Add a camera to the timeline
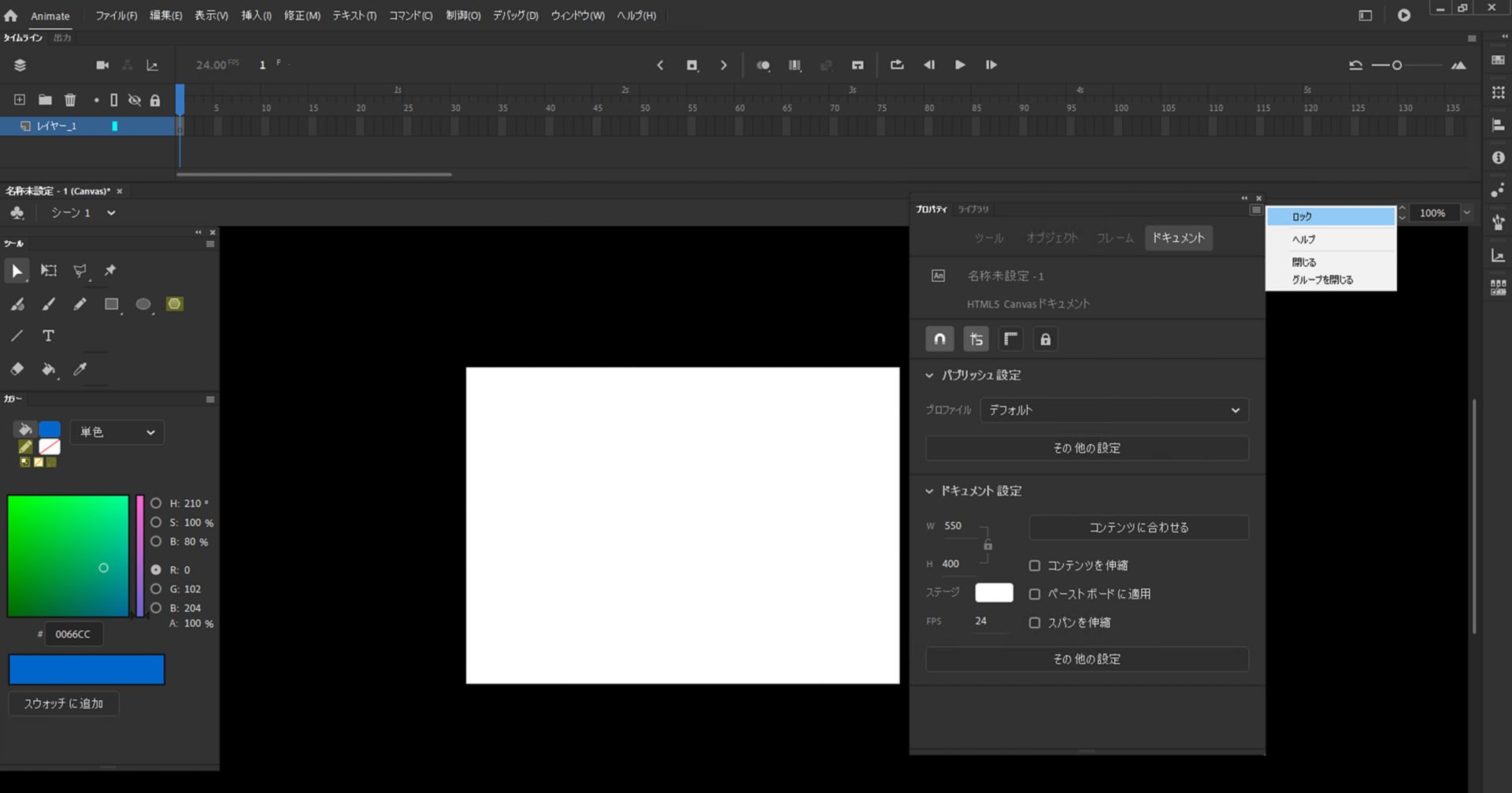 coord(102,65)
